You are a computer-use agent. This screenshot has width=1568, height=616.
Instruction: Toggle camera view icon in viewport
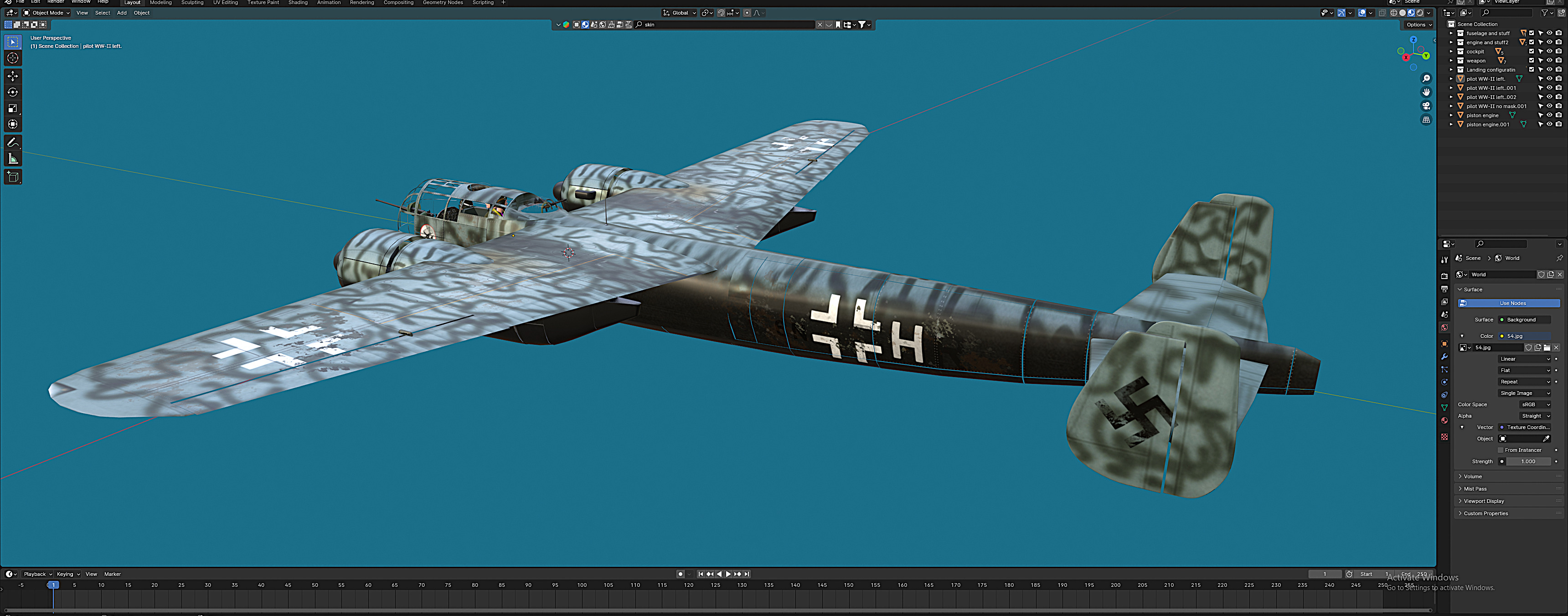(1426, 106)
